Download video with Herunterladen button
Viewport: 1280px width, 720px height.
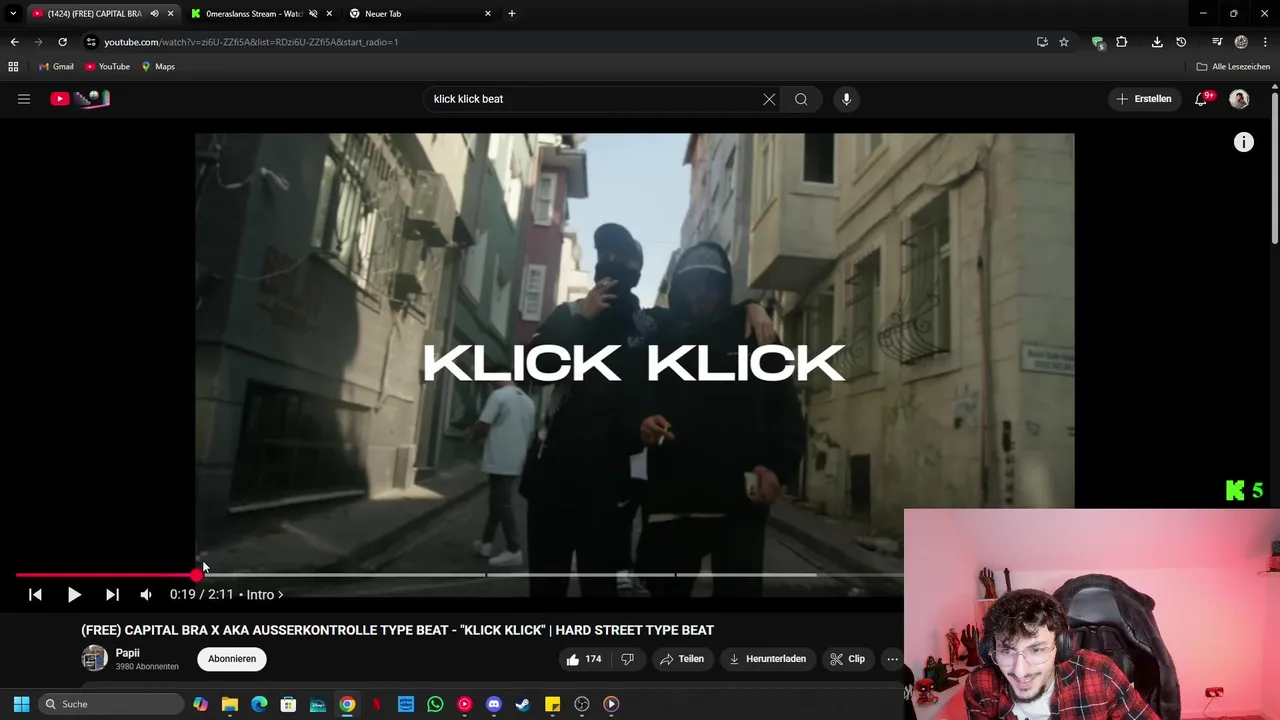click(767, 659)
